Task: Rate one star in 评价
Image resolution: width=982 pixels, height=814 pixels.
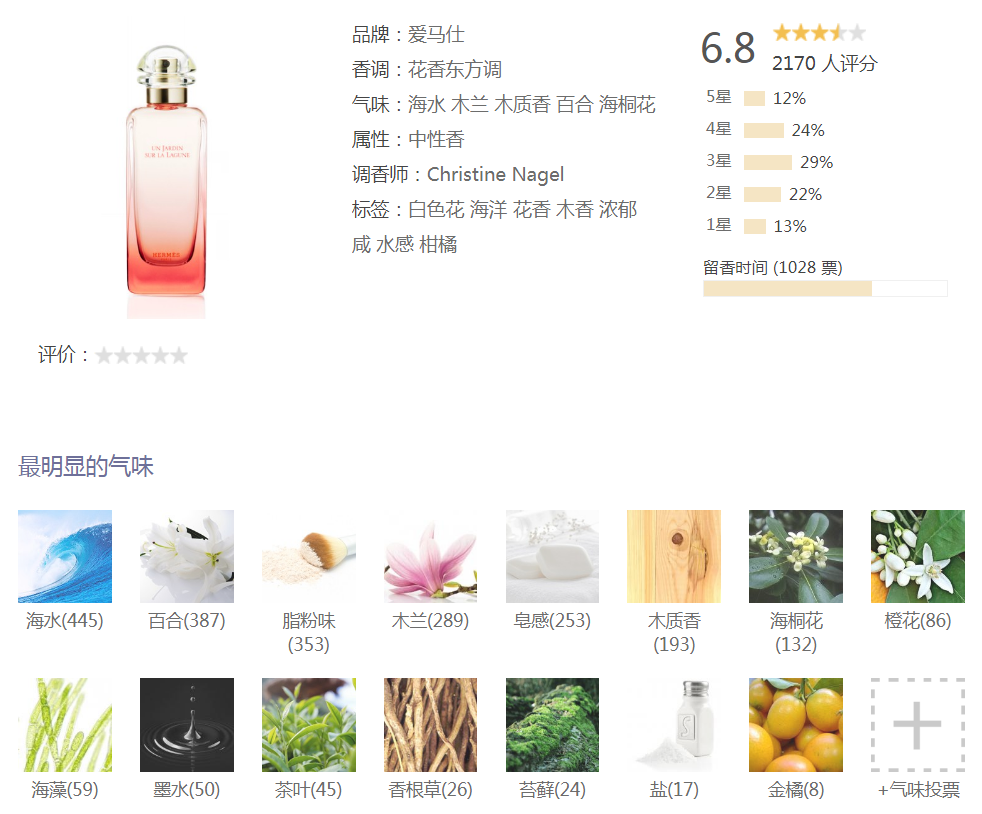Action: pos(104,356)
